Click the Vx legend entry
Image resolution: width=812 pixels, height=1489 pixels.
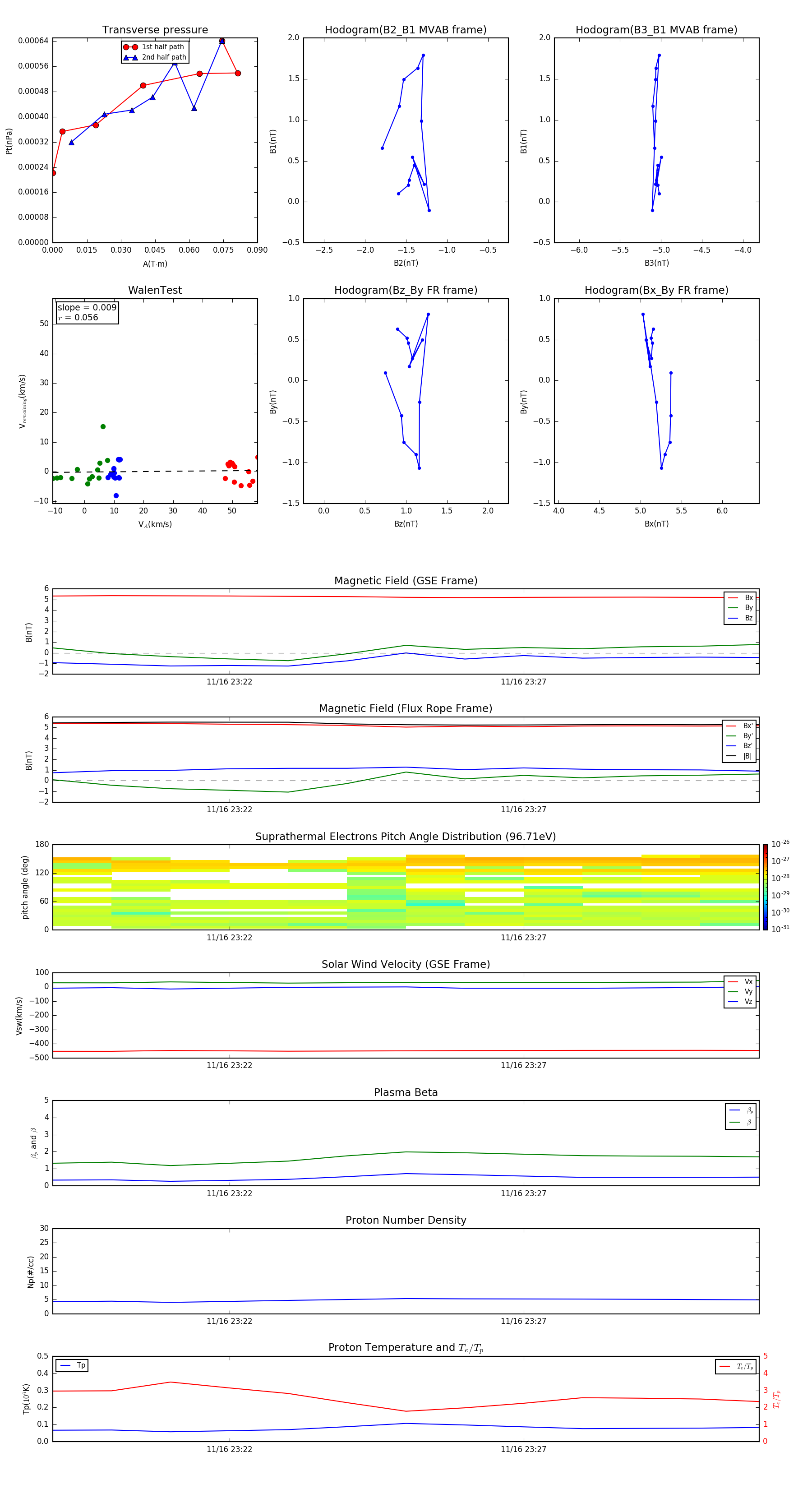[x=740, y=981]
